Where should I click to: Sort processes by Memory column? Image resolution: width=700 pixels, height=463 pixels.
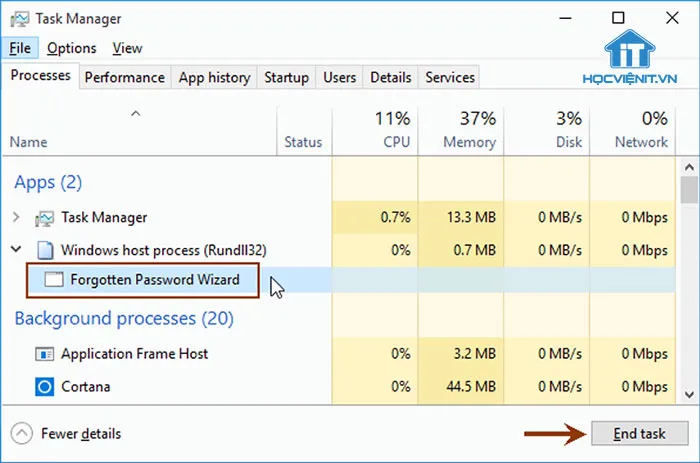tap(469, 130)
